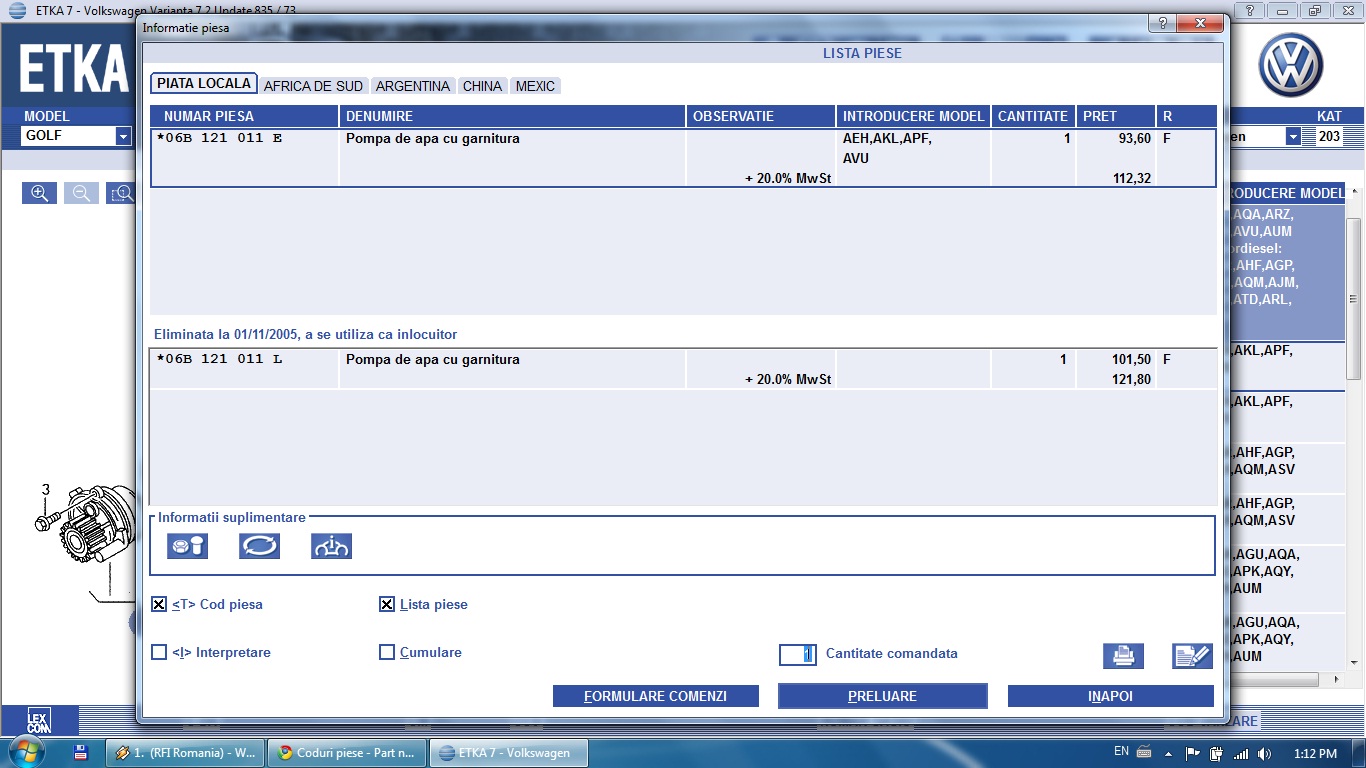Switch to AFRICA DE SUD tab
This screenshot has height=768, width=1366.
pyautogui.click(x=313, y=86)
